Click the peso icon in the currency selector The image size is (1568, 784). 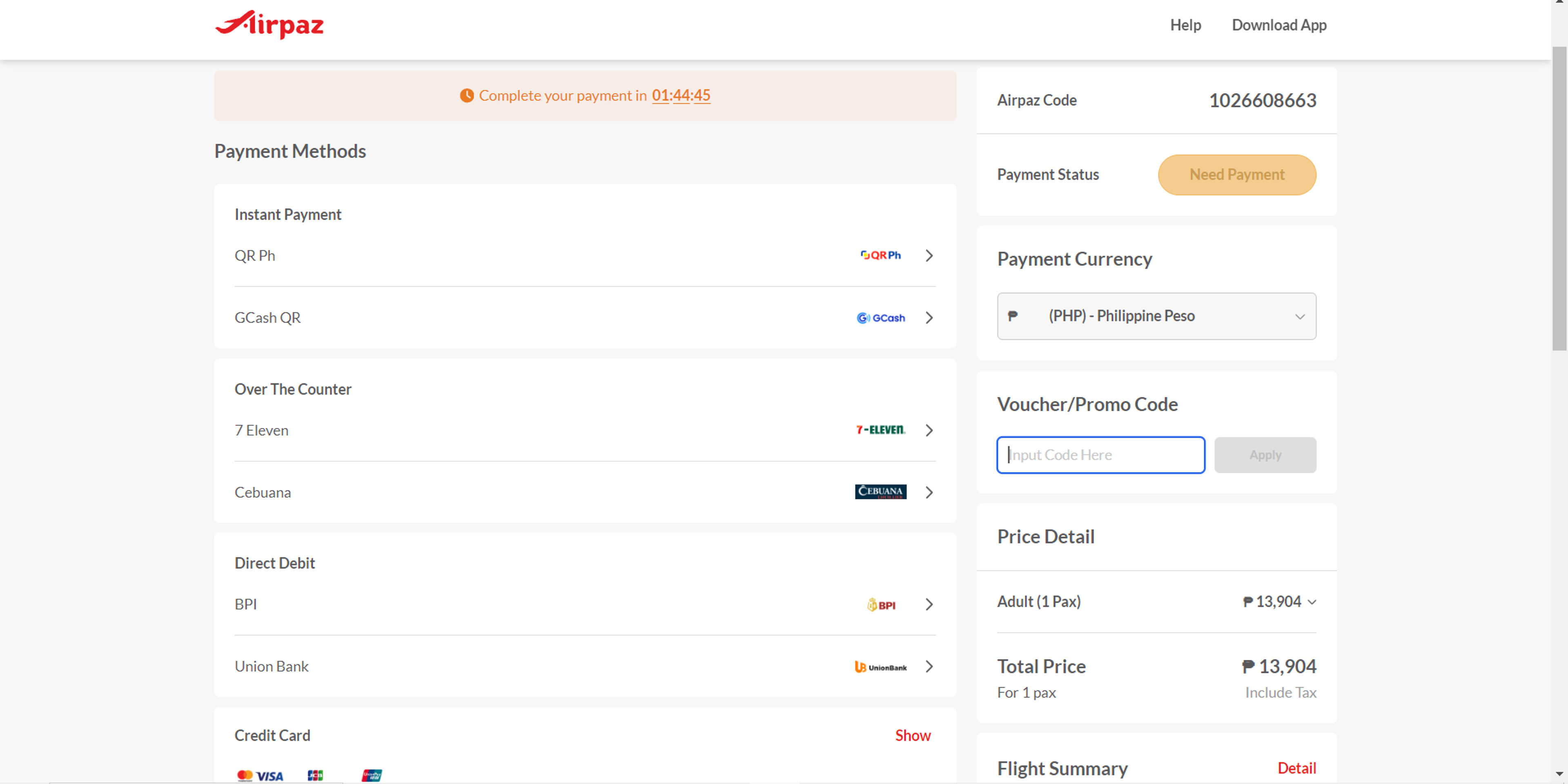click(1012, 316)
